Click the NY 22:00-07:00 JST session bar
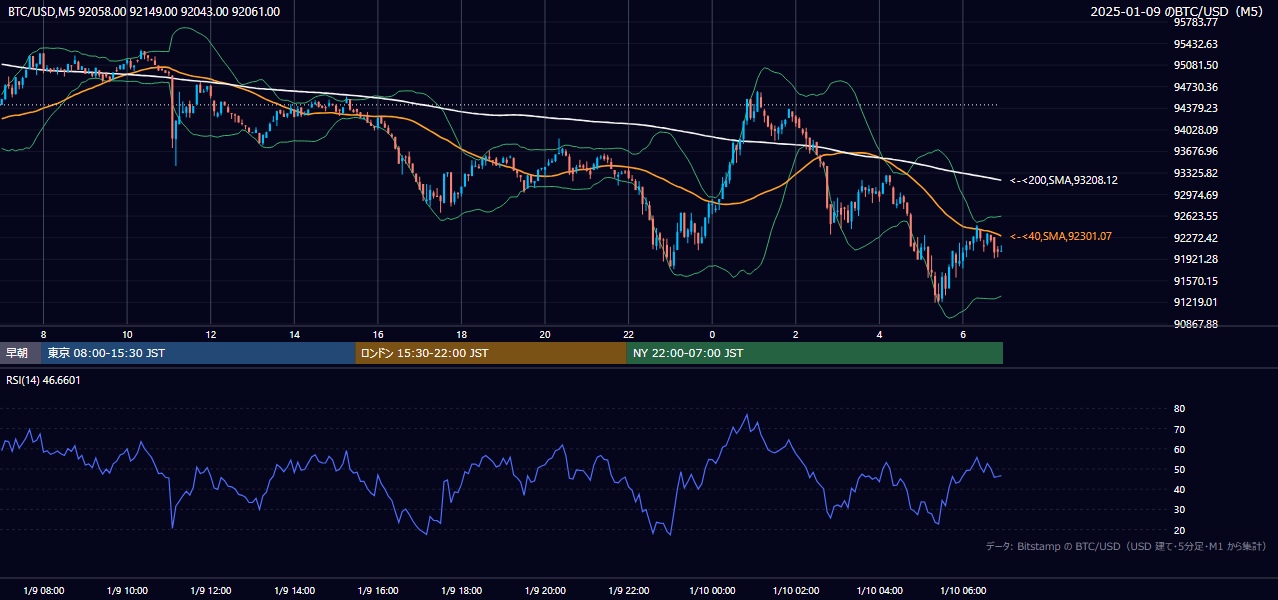 coord(815,353)
